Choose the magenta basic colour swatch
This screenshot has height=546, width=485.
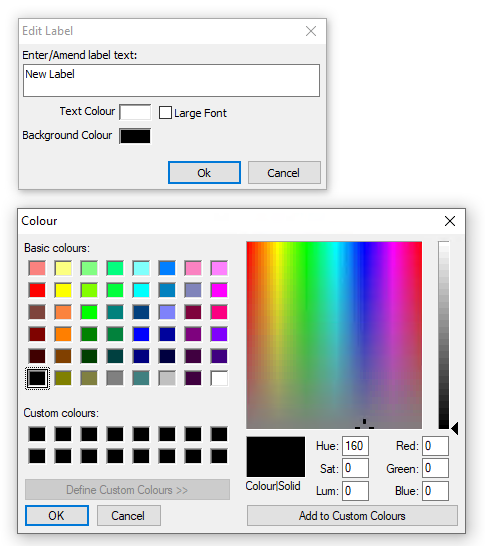pos(219,290)
